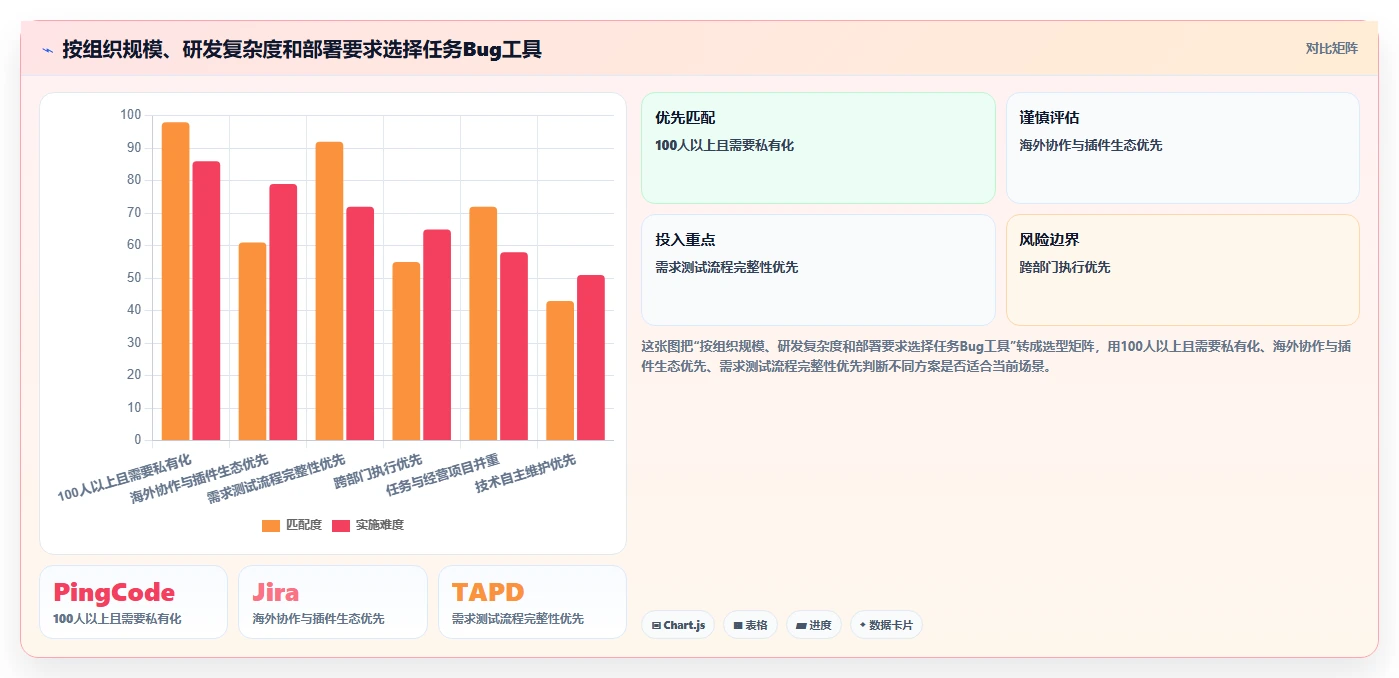This screenshot has height=678, width=1399.
Task: Click x-axis label 技术自主维护优先
Action: tap(526, 473)
